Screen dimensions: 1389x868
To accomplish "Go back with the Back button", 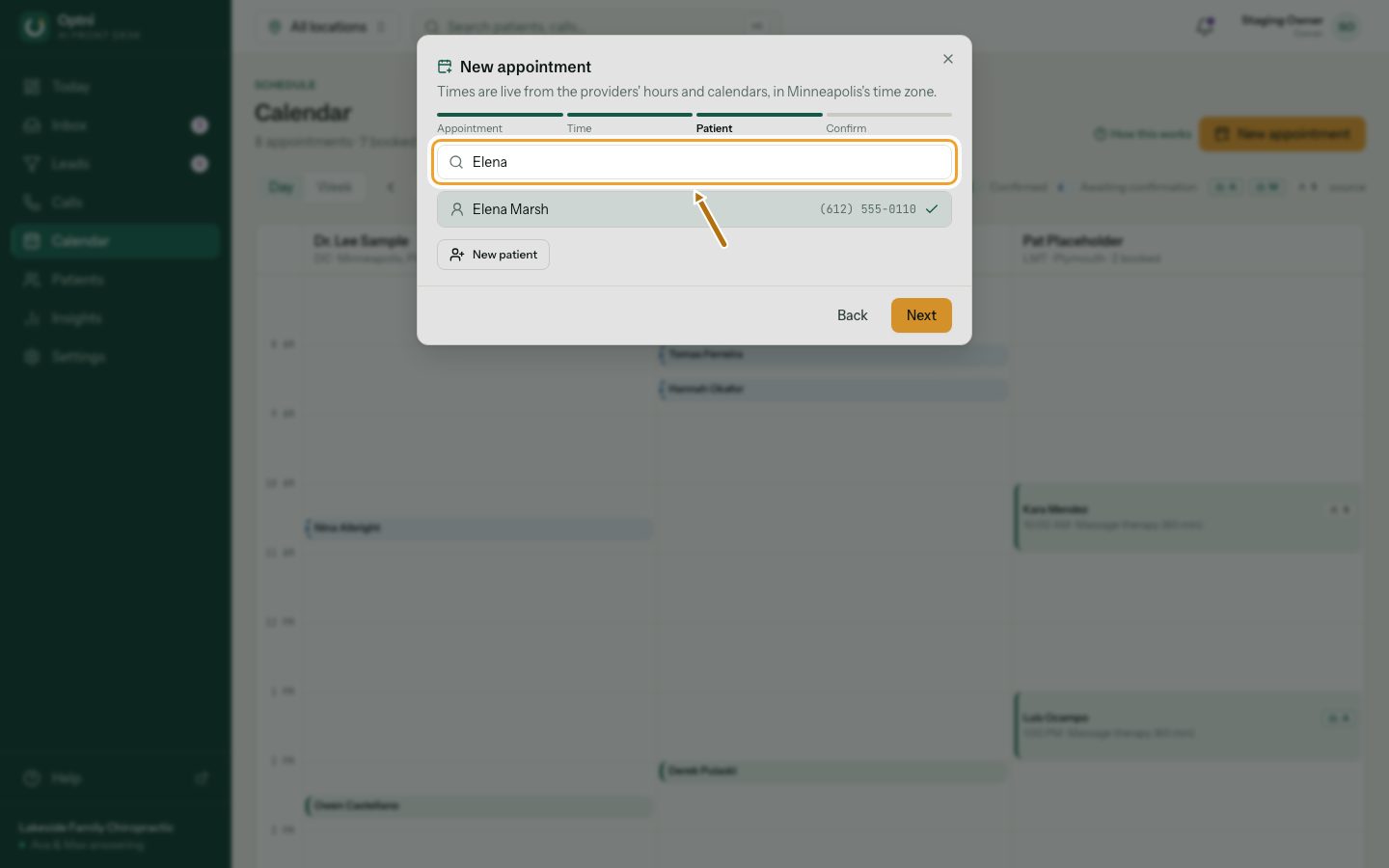I will [x=853, y=315].
